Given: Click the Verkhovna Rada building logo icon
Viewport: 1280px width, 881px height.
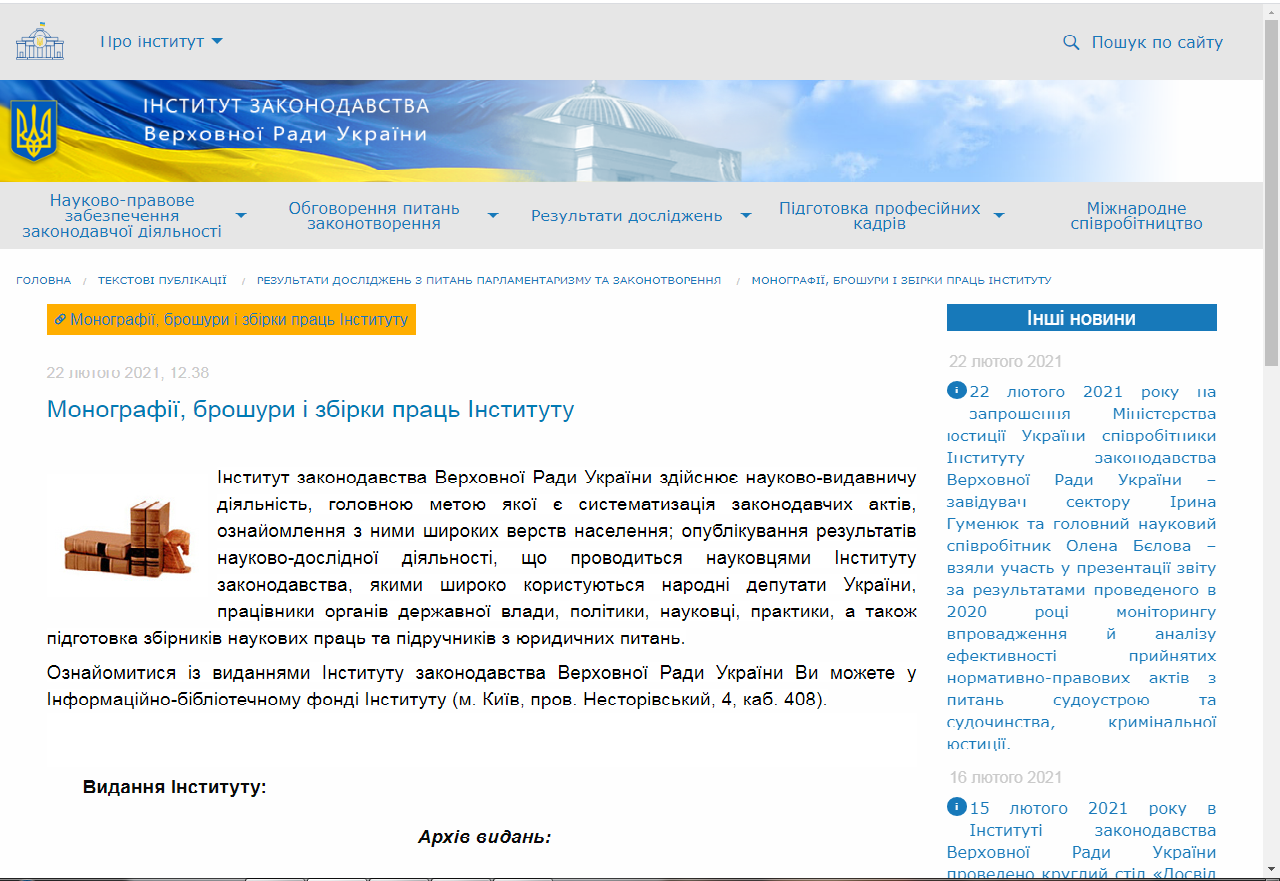Looking at the screenshot, I should [39, 42].
